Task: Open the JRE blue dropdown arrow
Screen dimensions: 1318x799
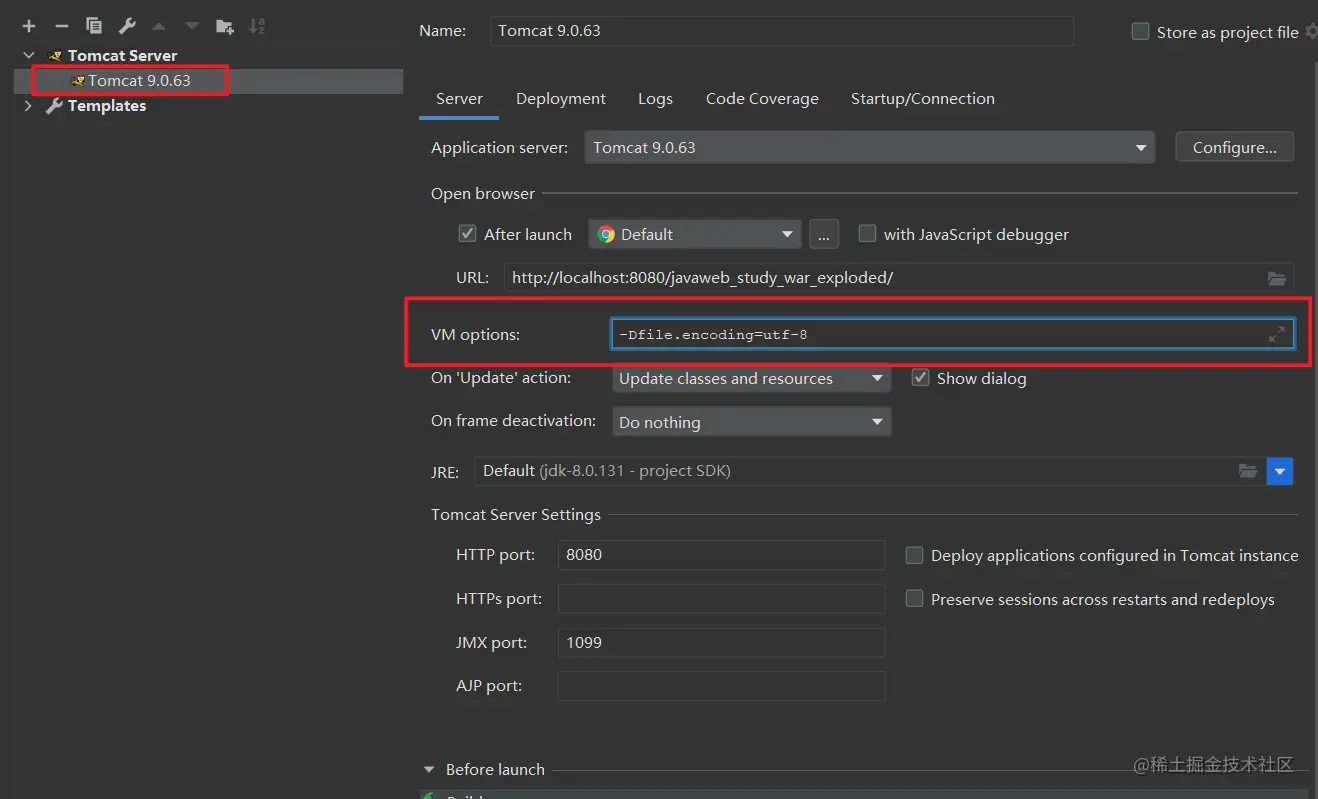Action: pos(1280,471)
